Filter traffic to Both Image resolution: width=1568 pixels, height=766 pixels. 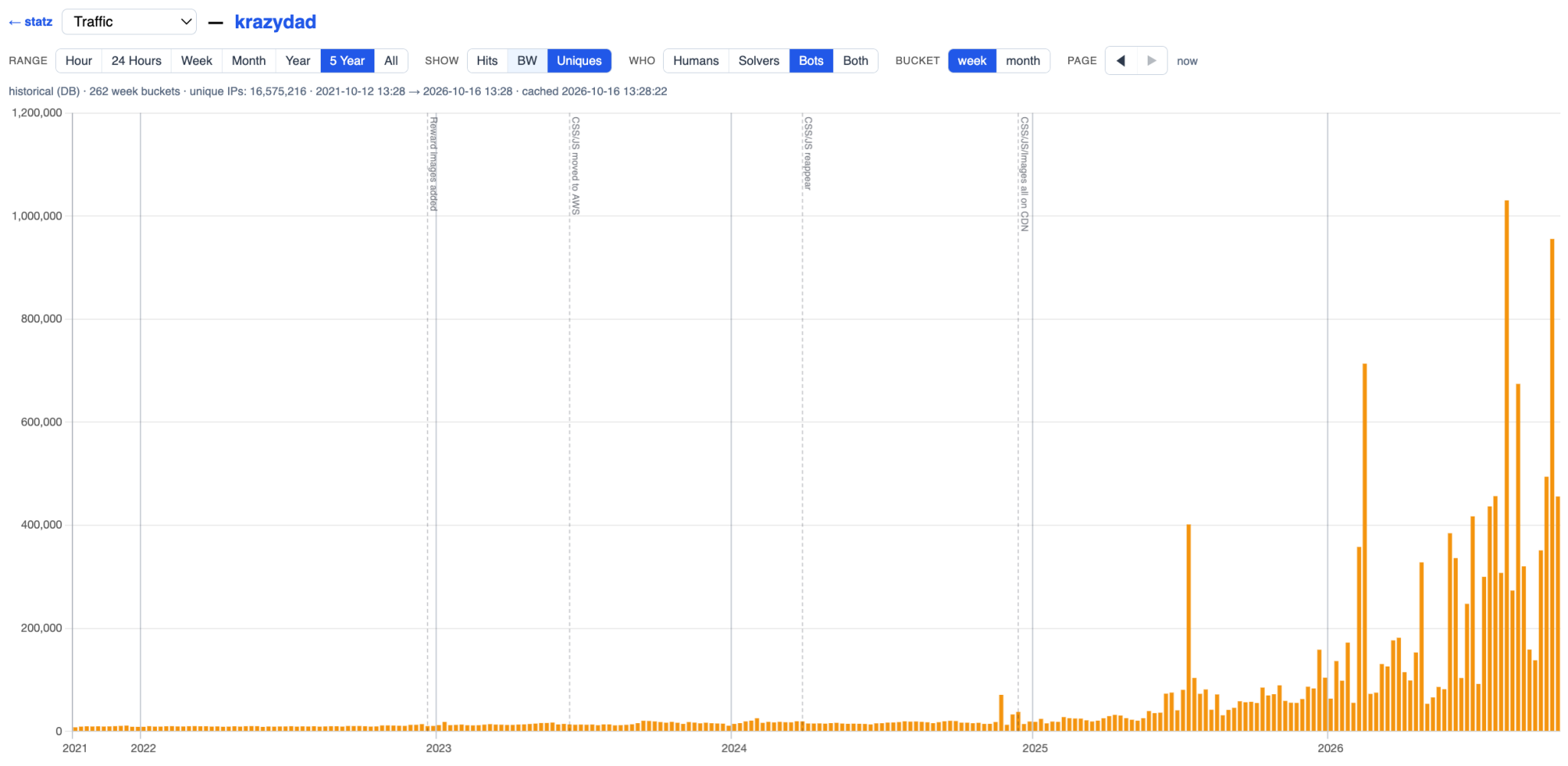point(856,61)
